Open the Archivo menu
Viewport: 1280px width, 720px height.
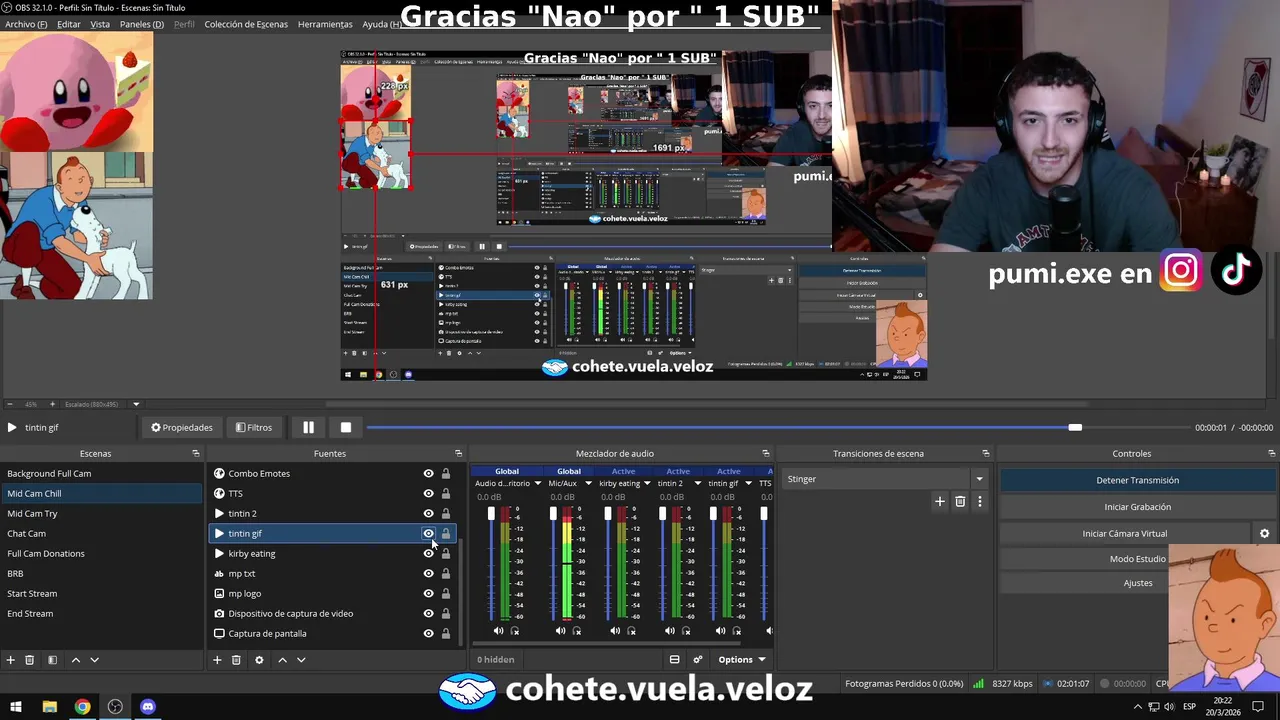[x=26, y=24]
